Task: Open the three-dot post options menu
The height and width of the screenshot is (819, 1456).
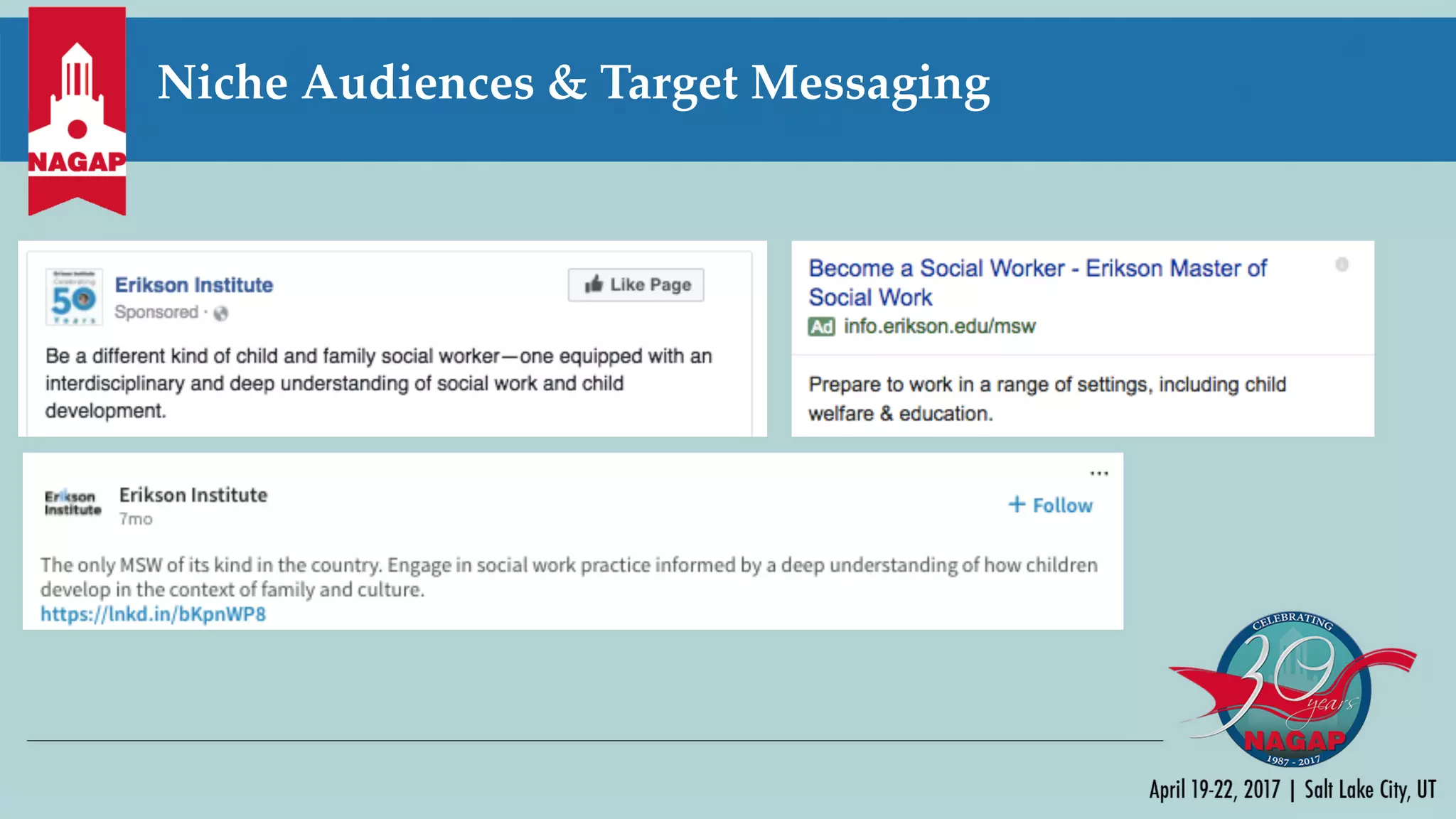Action: 1099,473
